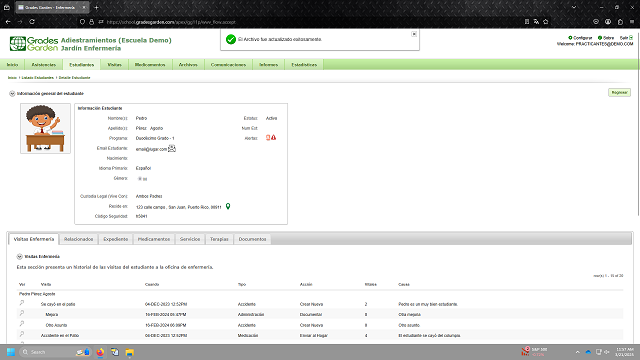Click the Sobre link with green icon
The width and height of the screenshot is (640, 360).
coord(606,38)
